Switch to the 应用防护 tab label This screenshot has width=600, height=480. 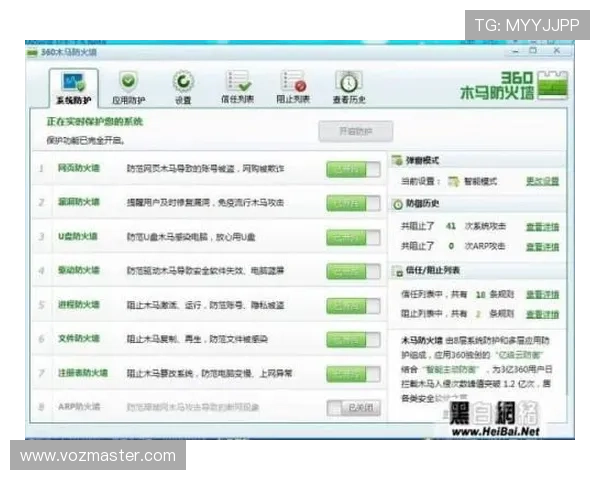(x=128, y=100)
